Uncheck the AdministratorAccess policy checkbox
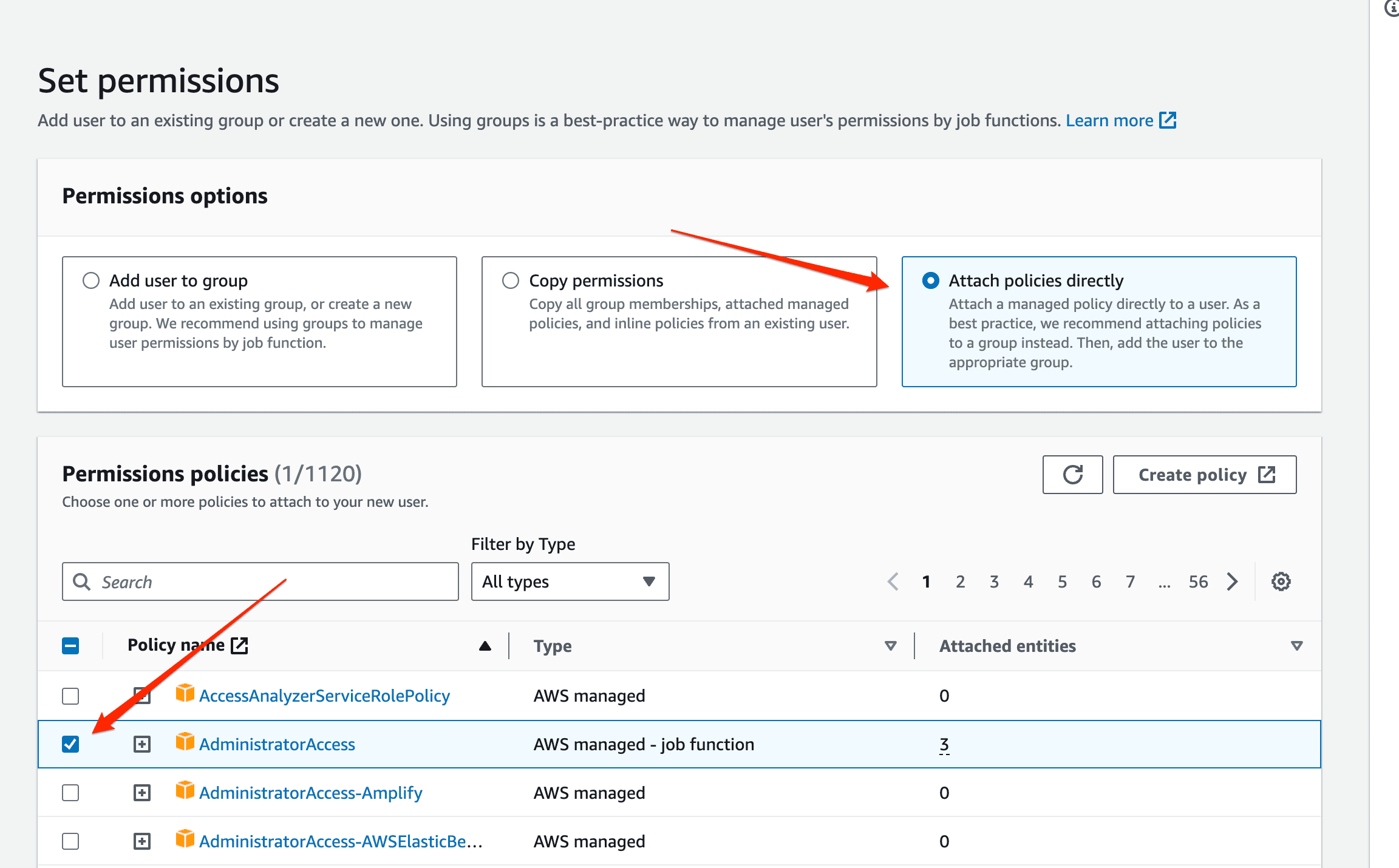The height and width of the screenshot is (868, 1399). coord(70,744)
